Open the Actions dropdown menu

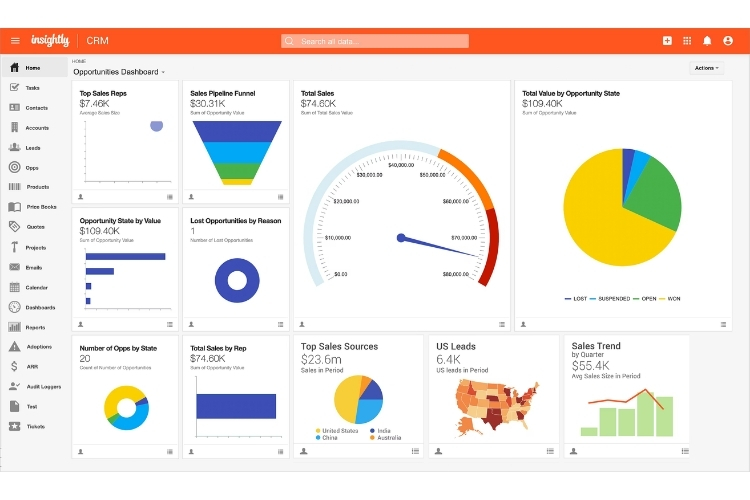pyautogui.click(x=706, y=68)
